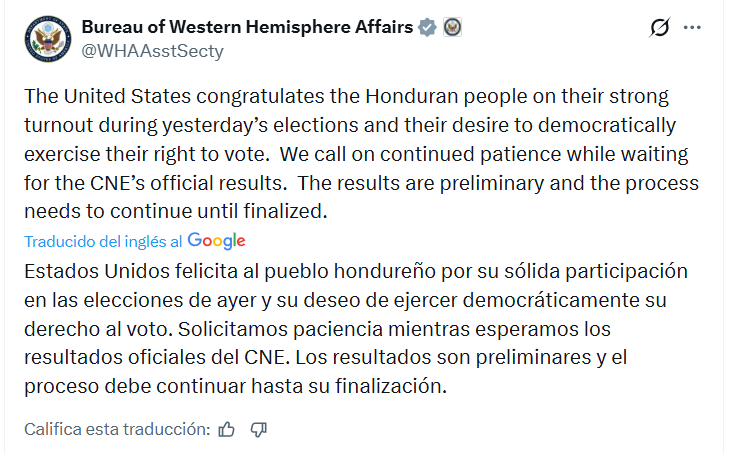Click the small government affiliation seal badge
This screenshot has width=737, height=454.
pyautogui.click(x=451, y=27)
